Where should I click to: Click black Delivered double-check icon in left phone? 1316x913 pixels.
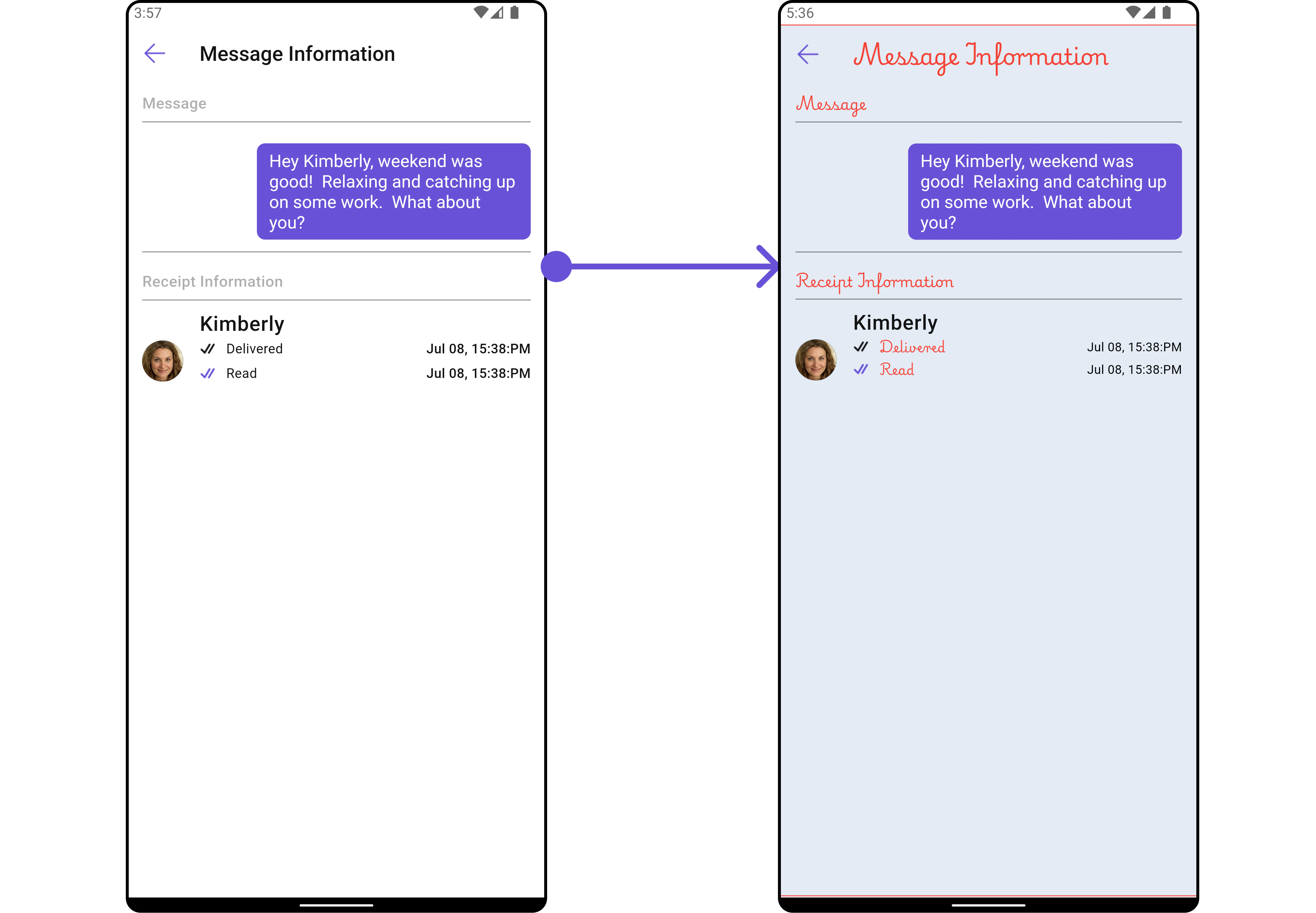pyautogui.click(x=208, y=348)
